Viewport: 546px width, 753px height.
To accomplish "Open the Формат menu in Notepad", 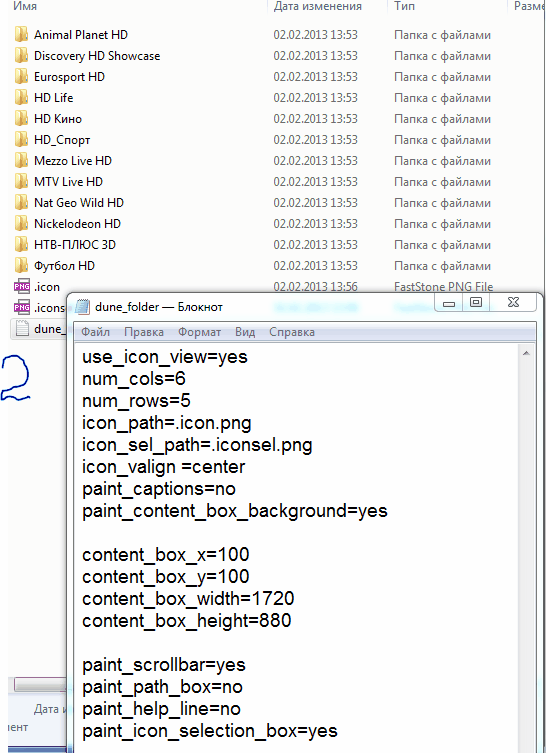I will coord(199,332).
